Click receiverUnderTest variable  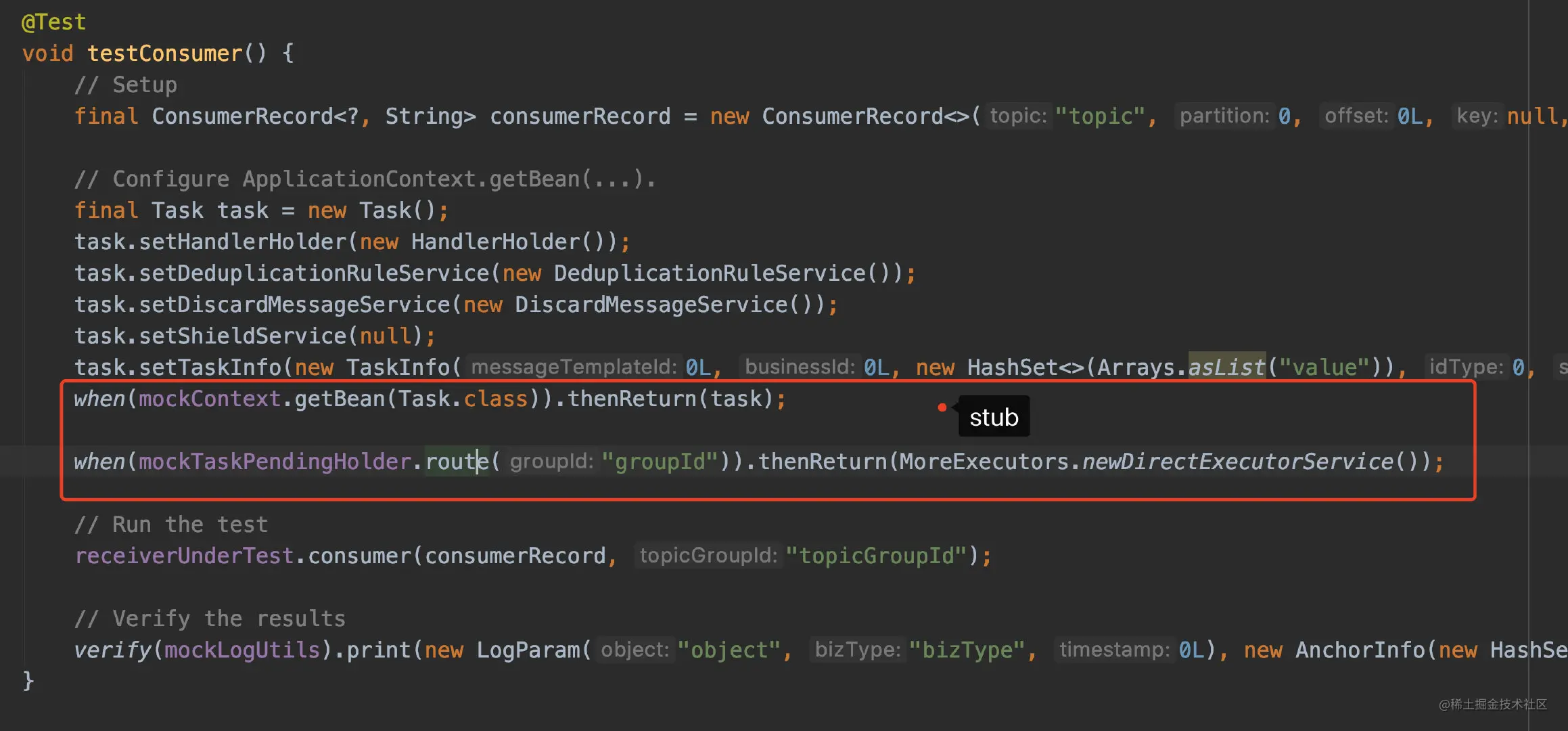click(184, 556)
